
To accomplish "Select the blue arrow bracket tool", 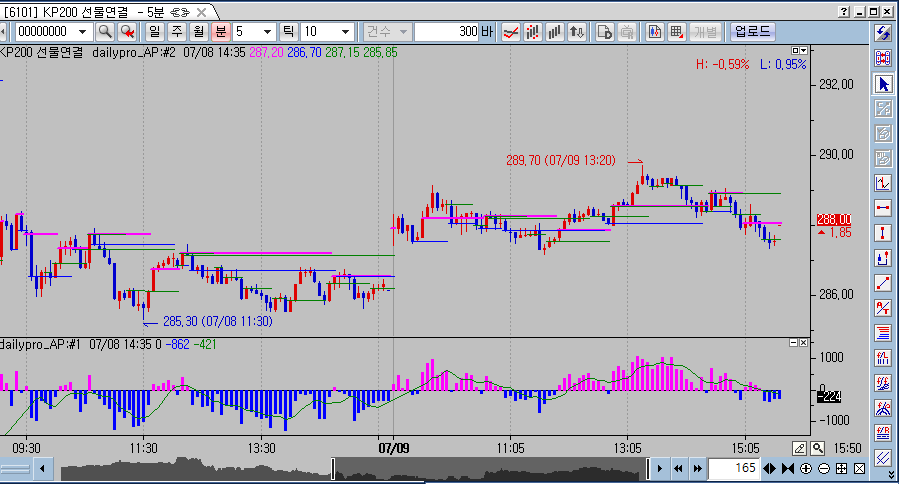I will pyautogui.click(x=883, y=258).
